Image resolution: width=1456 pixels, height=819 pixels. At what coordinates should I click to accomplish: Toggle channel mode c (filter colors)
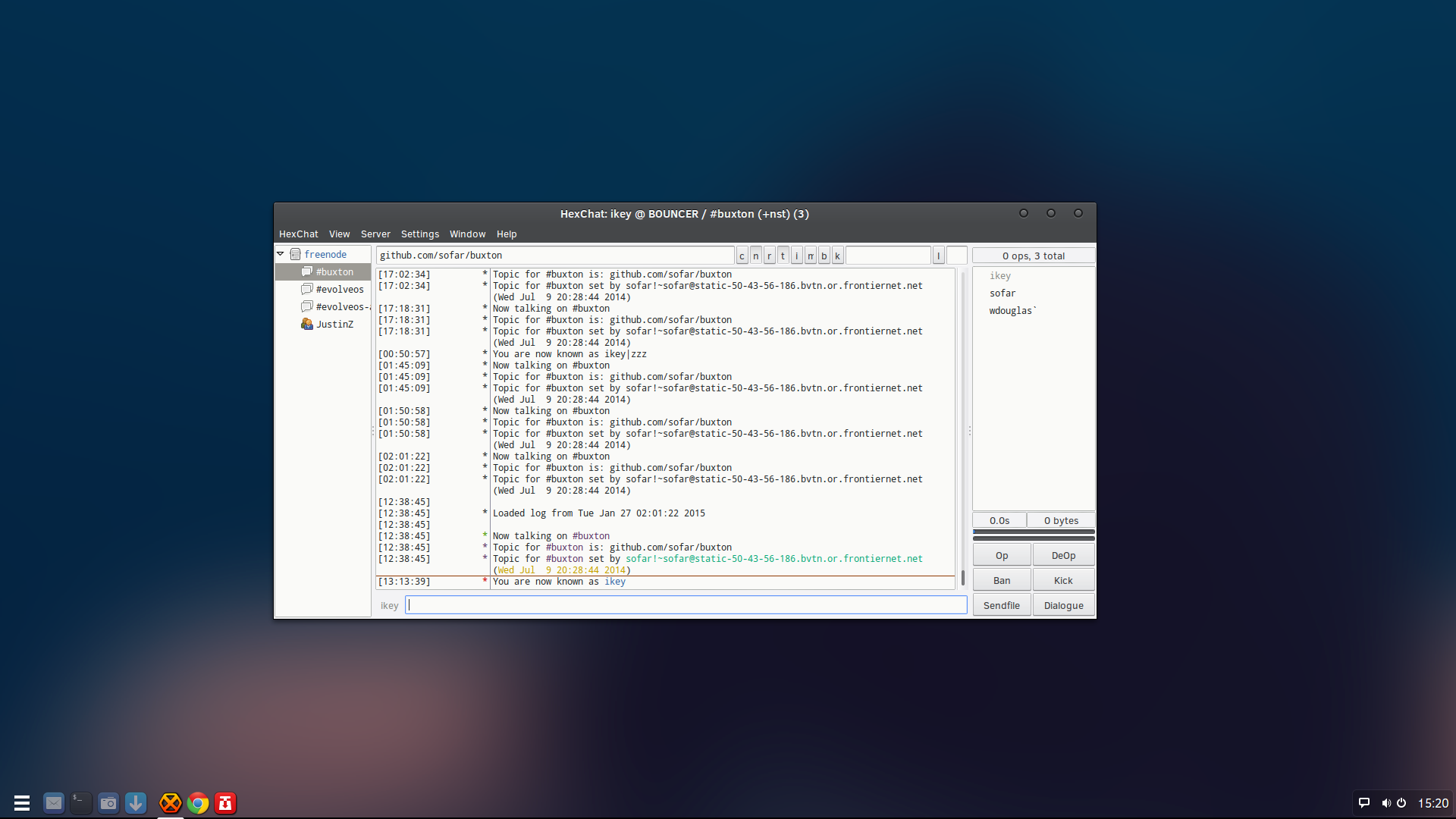742,256
